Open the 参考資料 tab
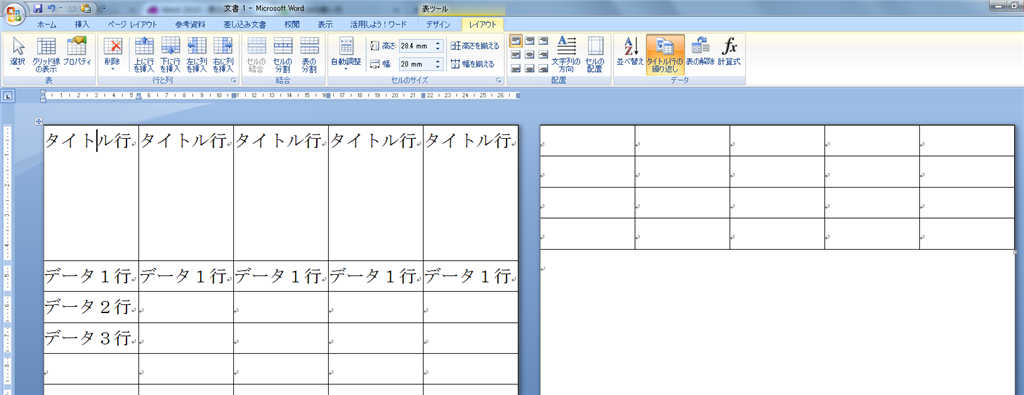Image resolution: width=1024 pixels, height=395 pixels. pyautogui.click(x=190, y=25)
